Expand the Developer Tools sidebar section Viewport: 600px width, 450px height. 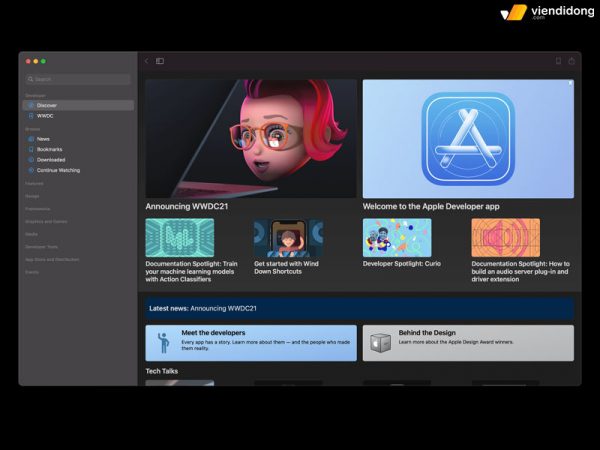pyautogui.click(x=42, y=246)
